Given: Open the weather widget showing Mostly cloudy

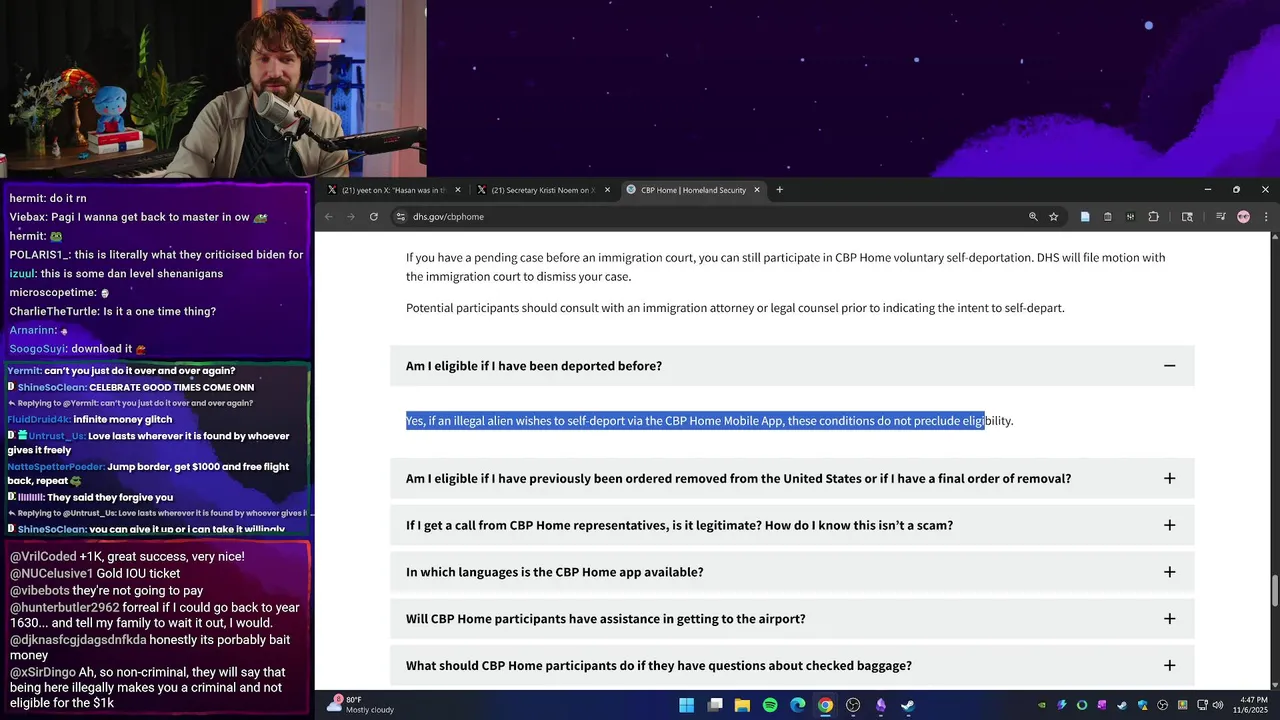Looking at the screenshot, I should point(361,704).
